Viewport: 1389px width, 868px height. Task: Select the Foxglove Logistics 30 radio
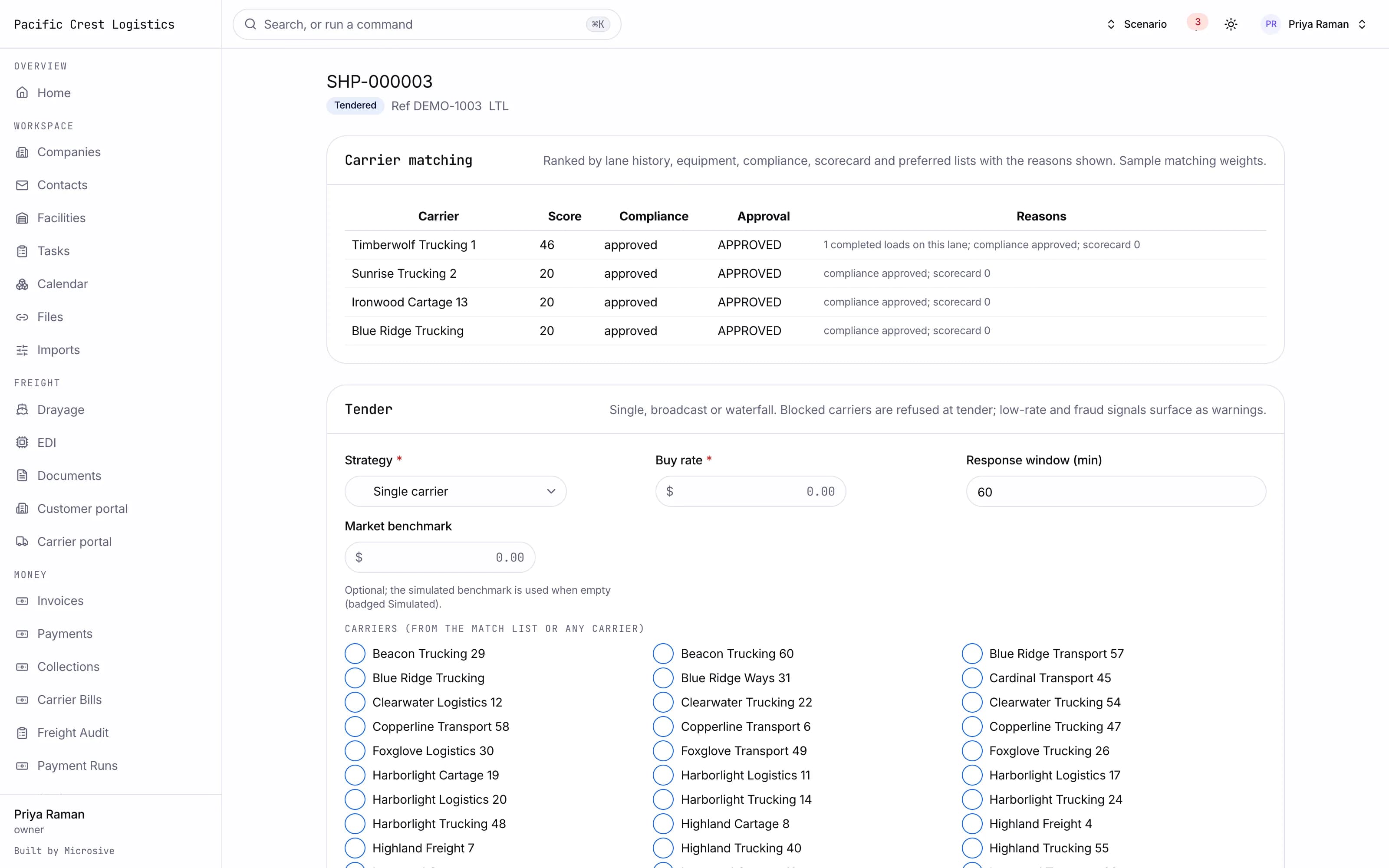pos(355,751)
